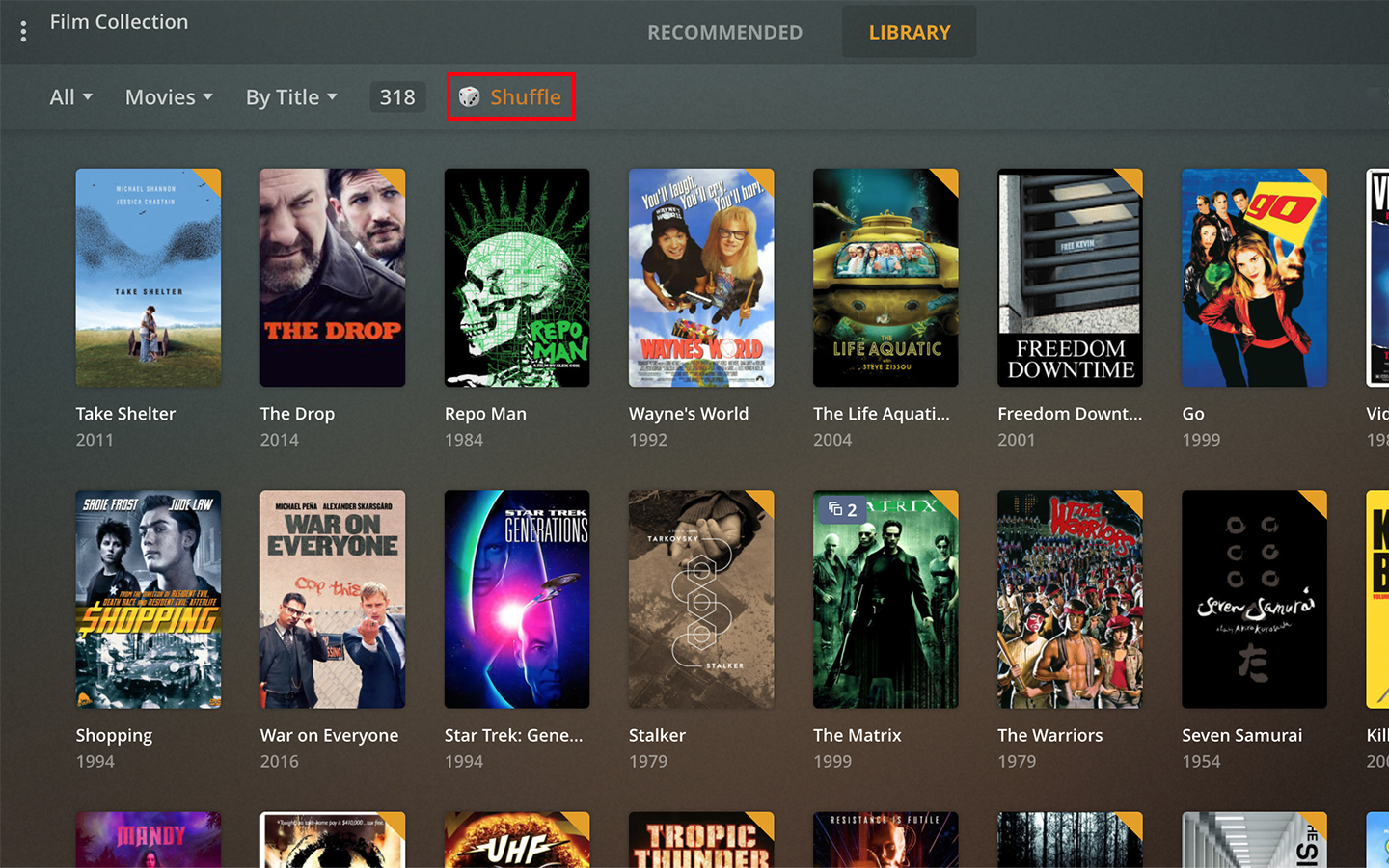Click the Shopping title text
This screenshot has height=868, width=1389.
pyautogui.click(x=114, y=736)
